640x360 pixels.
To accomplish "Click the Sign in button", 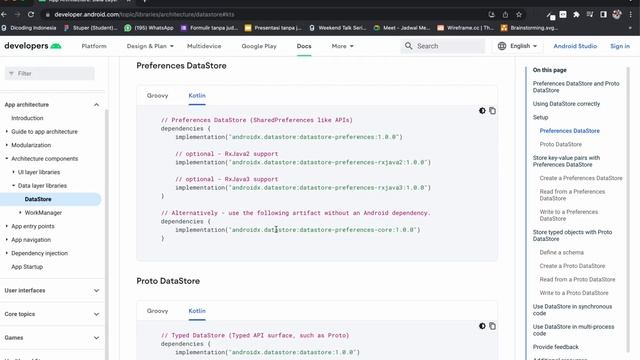I will point(620,46).
